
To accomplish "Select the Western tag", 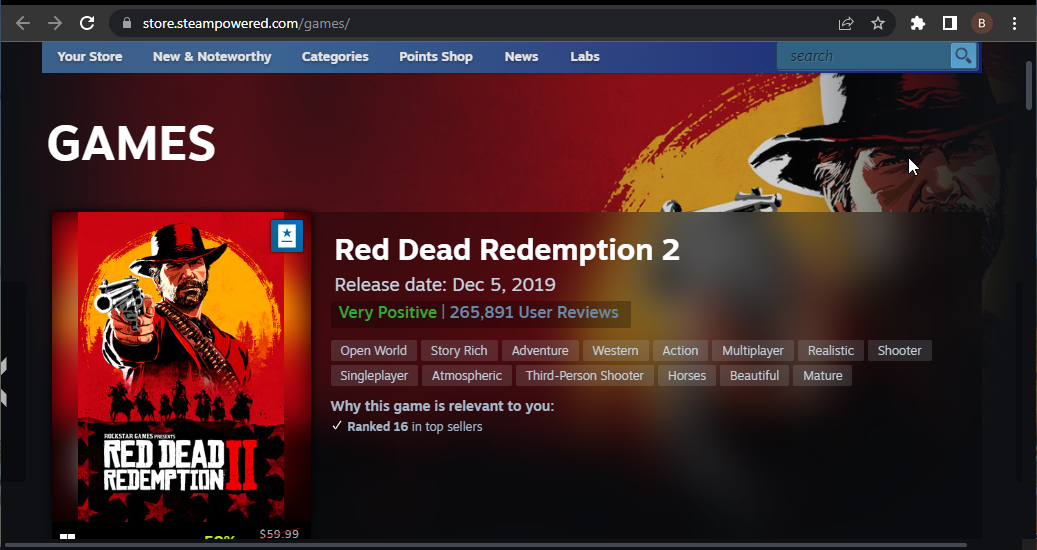I will pos(615,350).
